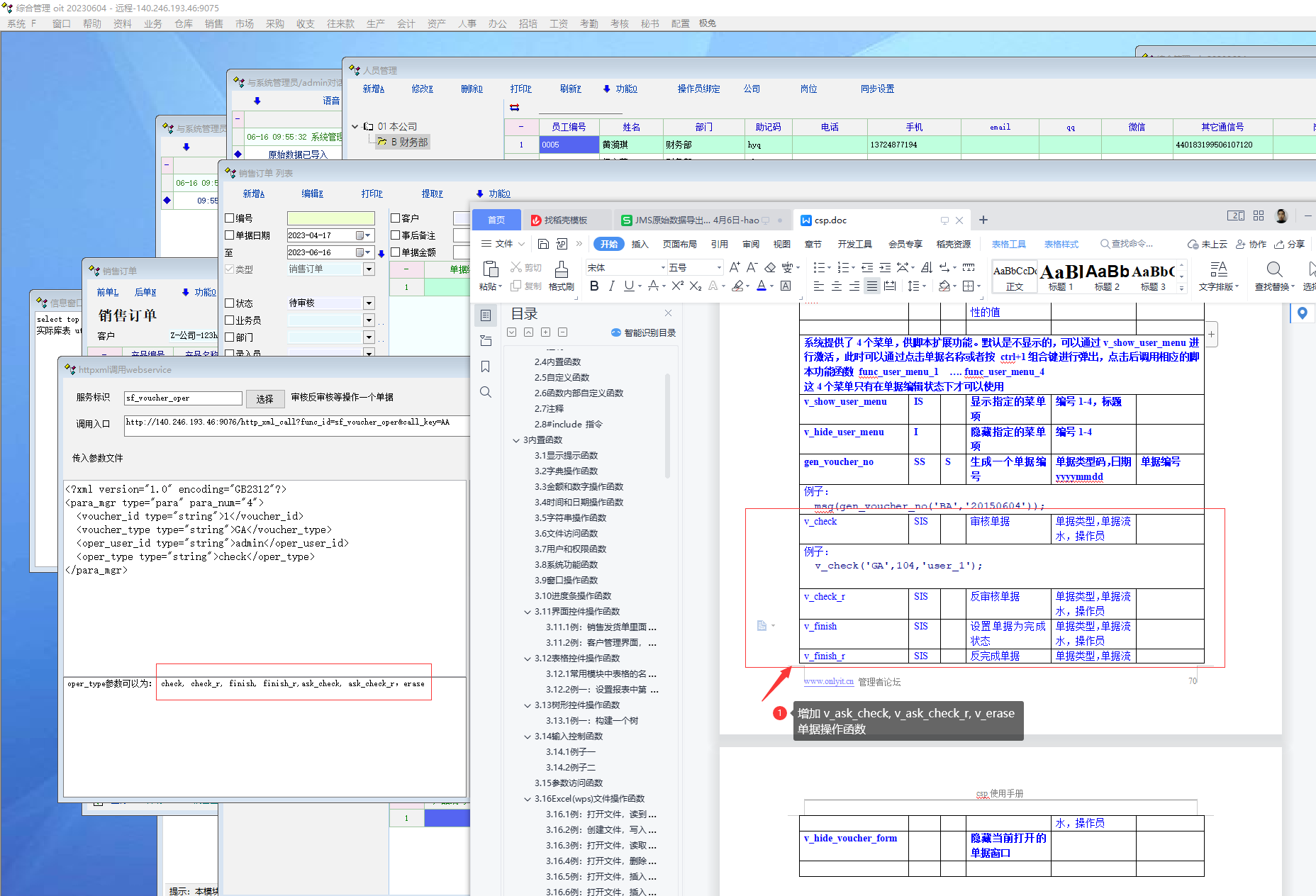Click the bookmark icon in WPS sidebar
Screen dimensions: 1316x896
pyautogui.click(x=486, y=366)
